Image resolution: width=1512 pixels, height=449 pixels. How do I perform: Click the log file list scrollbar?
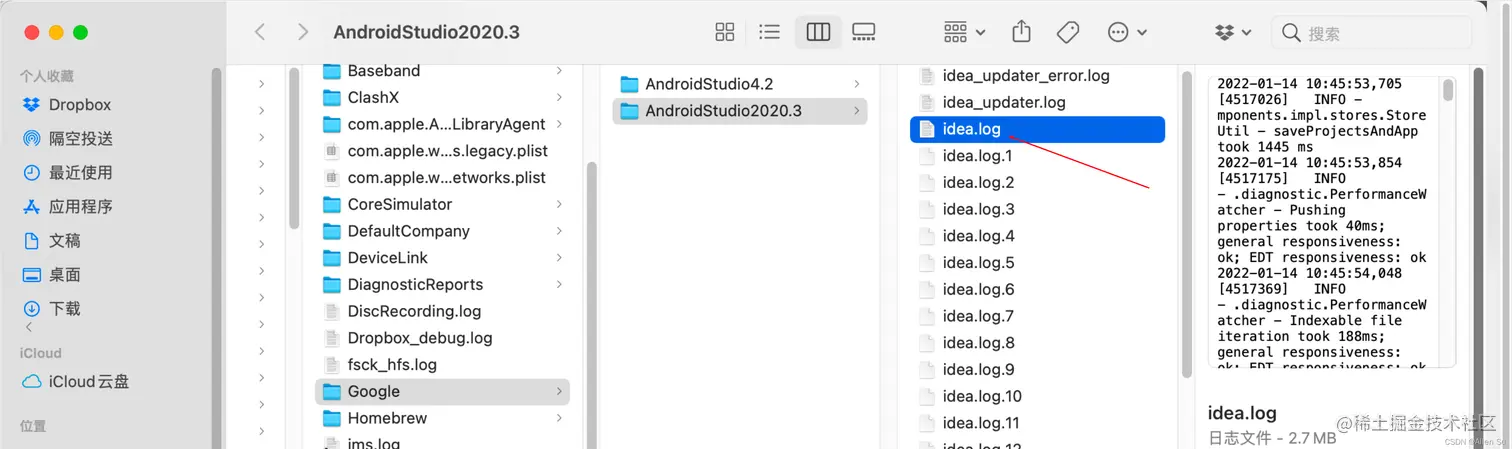pos(1187,222)
